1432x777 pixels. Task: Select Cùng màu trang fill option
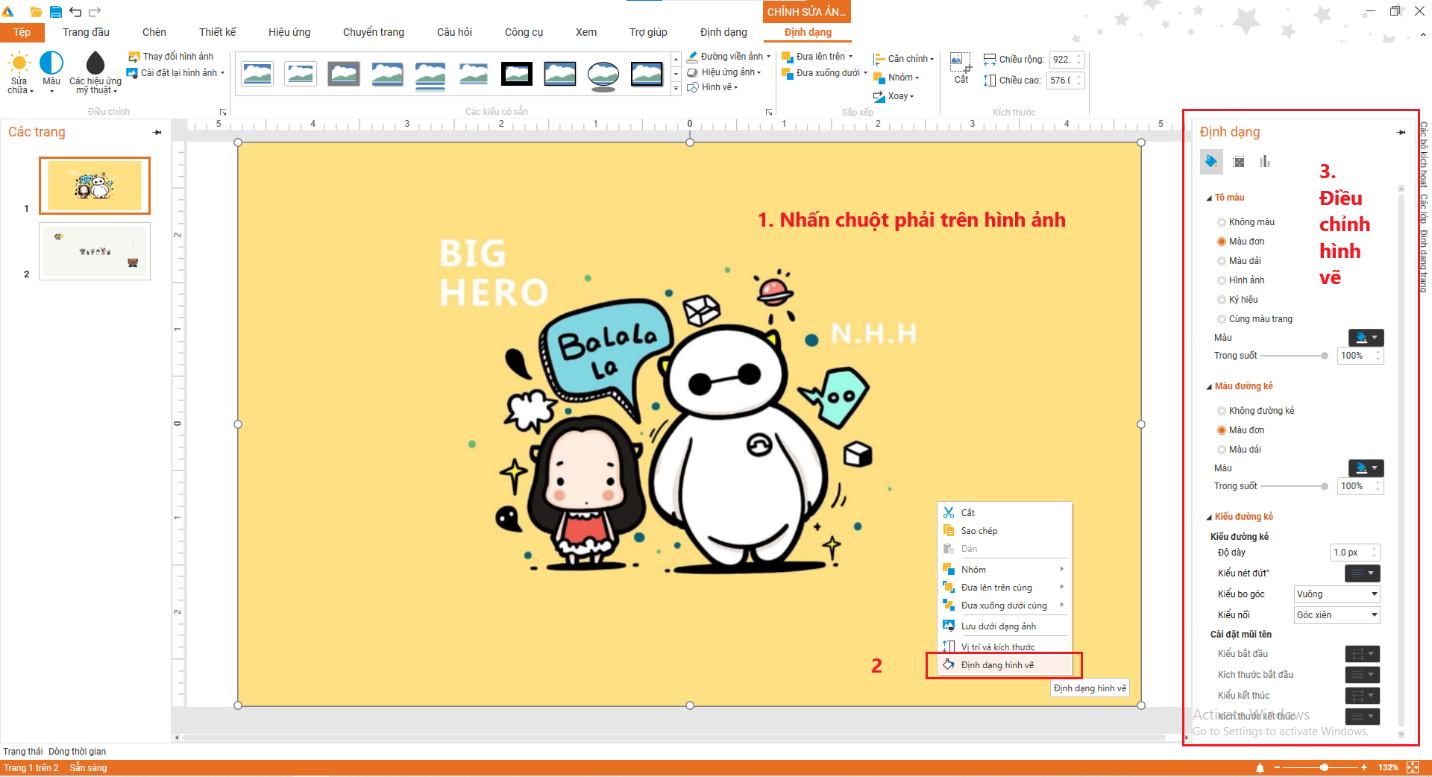coord(1254,319)
